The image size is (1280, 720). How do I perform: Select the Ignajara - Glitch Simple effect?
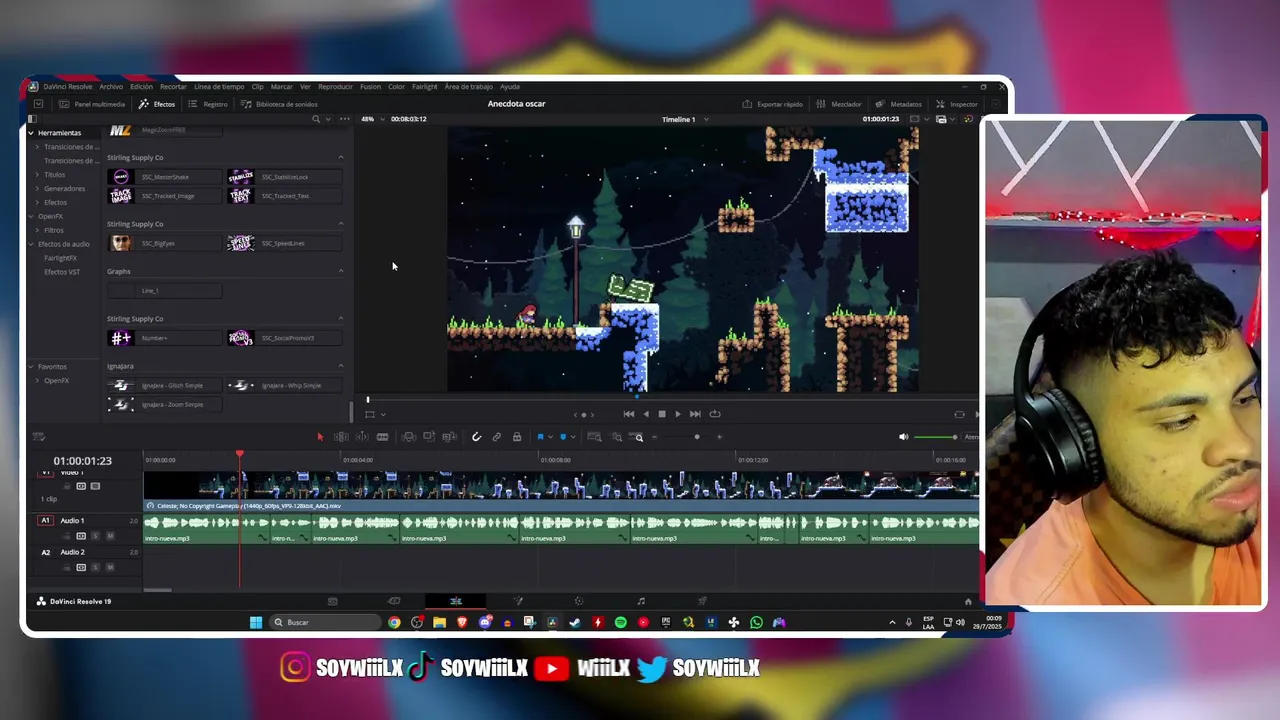click(164, 385)
